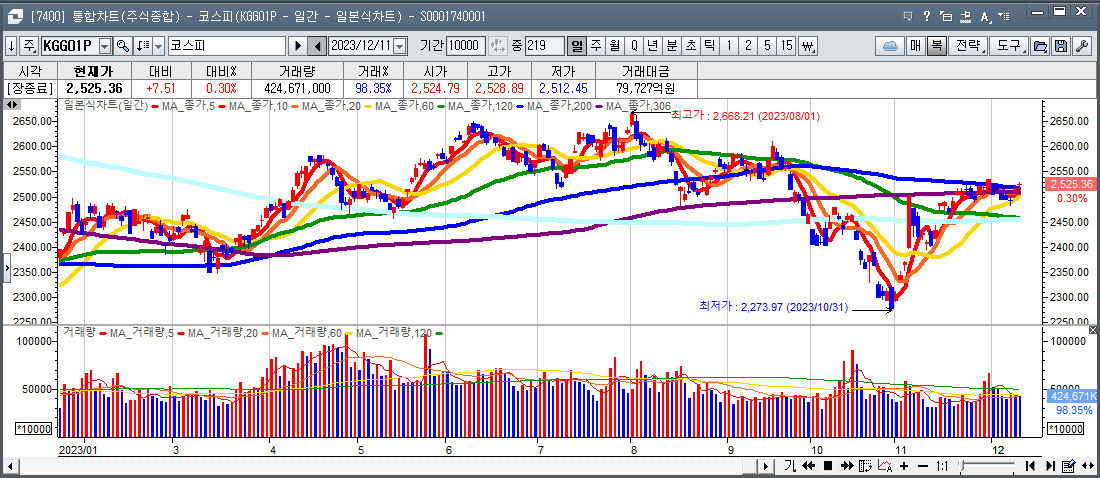The width and height of the screenshot is (1100, 478).
Task: Click the horizontal expand arrows icon in the bottom toolbar
Action: pyautogui.click(x=1089, y=465)
